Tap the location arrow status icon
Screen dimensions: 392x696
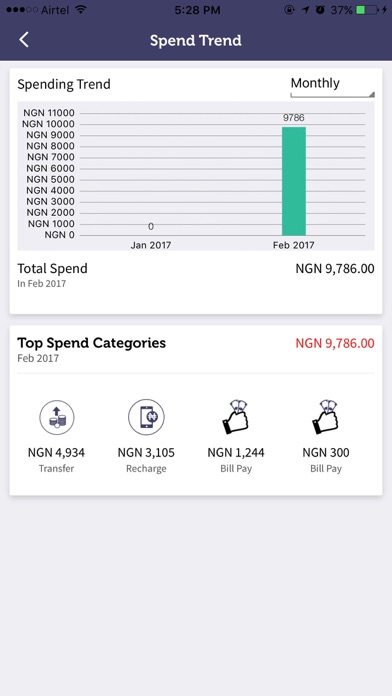305,10
